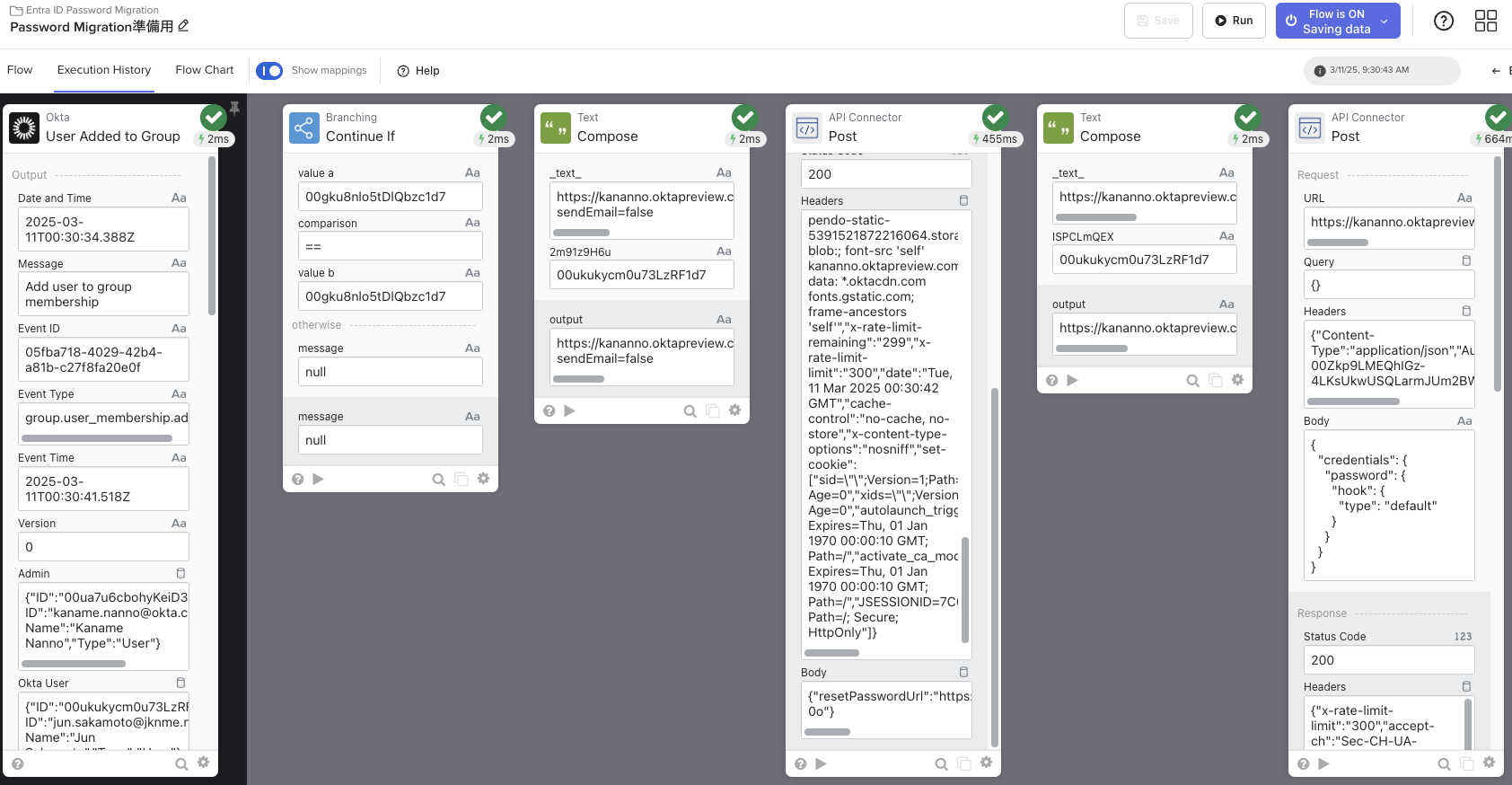Viewport: 1512px width, 785px height.
Task: Click the Okta User Added to Group icon
Action: pyautogui.click(x=24, y=128)
